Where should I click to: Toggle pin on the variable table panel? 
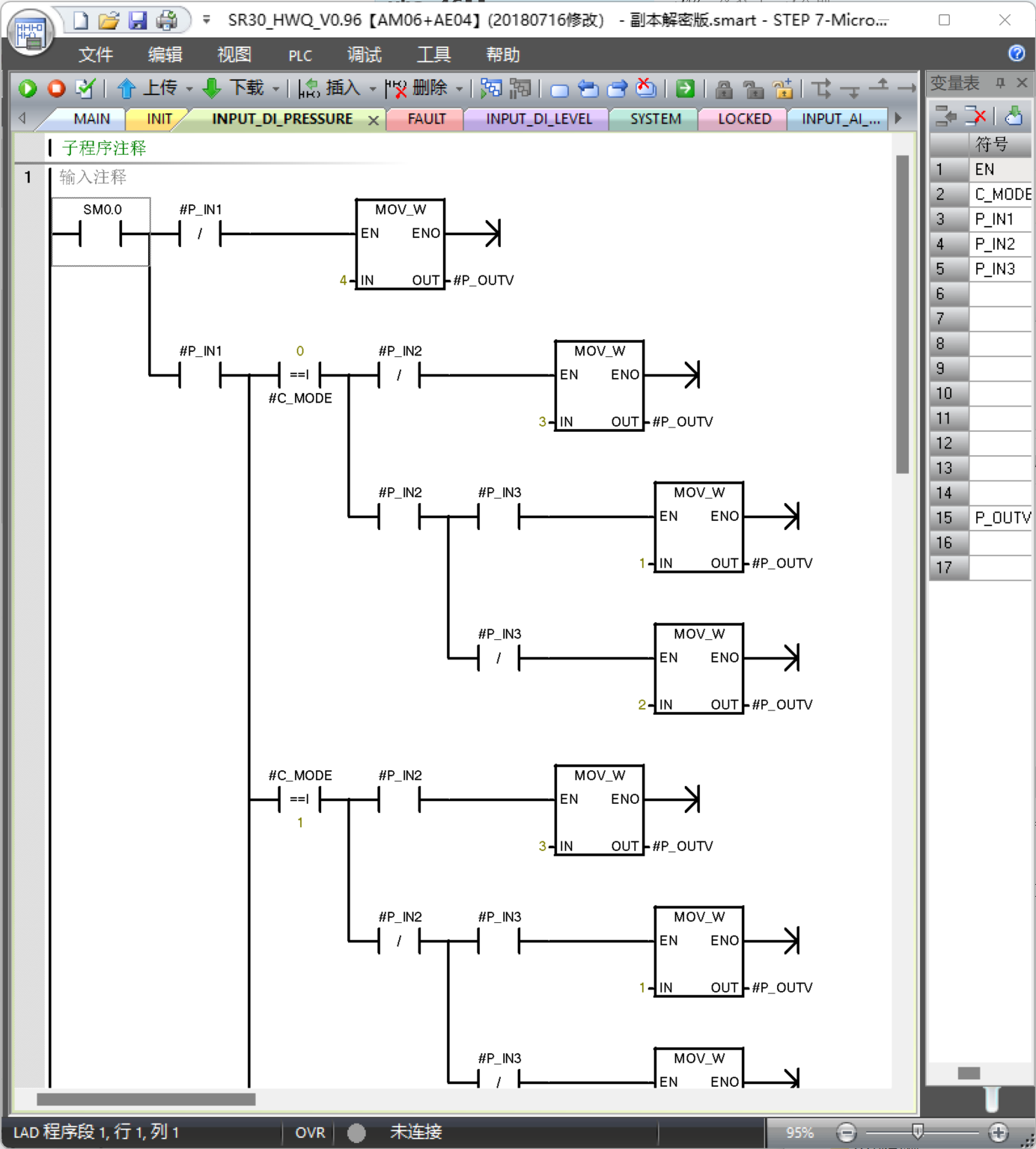click(x=1000, y=83)
